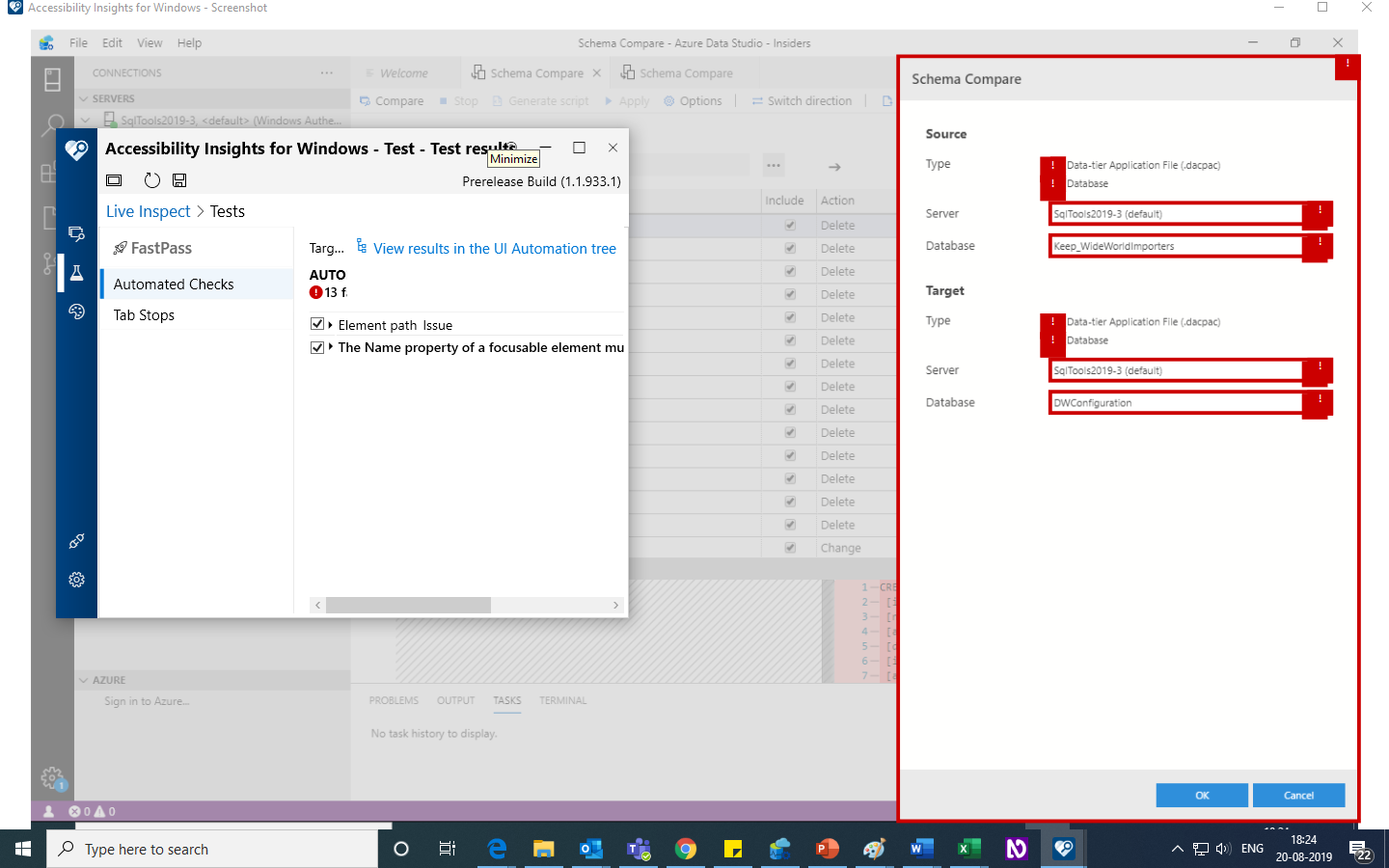Toggle Include checkbox on the Change row
The image size is (1389, 868).
coord(788,547)
